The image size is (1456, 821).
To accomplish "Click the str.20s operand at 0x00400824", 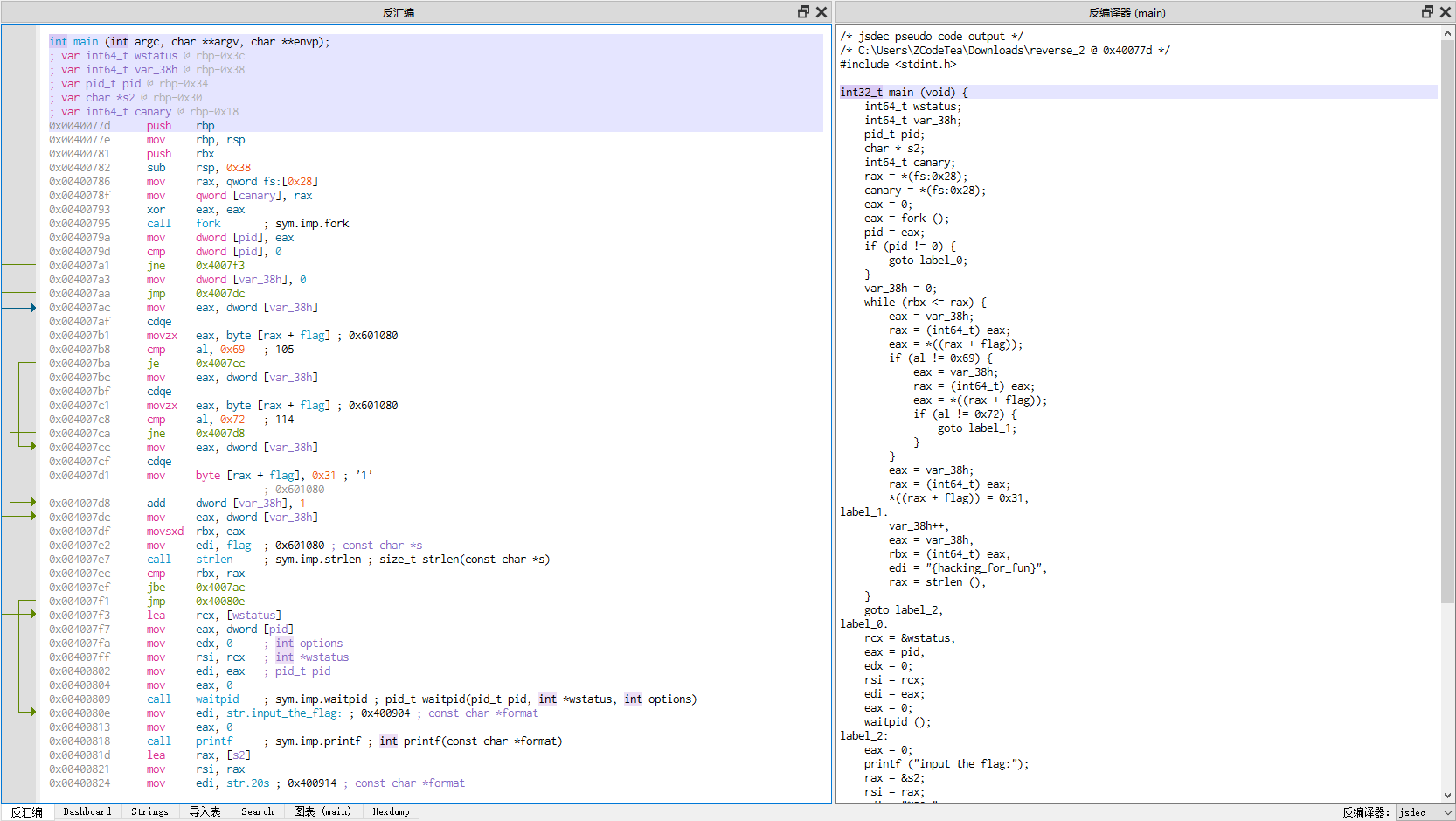I will point(248,783).
